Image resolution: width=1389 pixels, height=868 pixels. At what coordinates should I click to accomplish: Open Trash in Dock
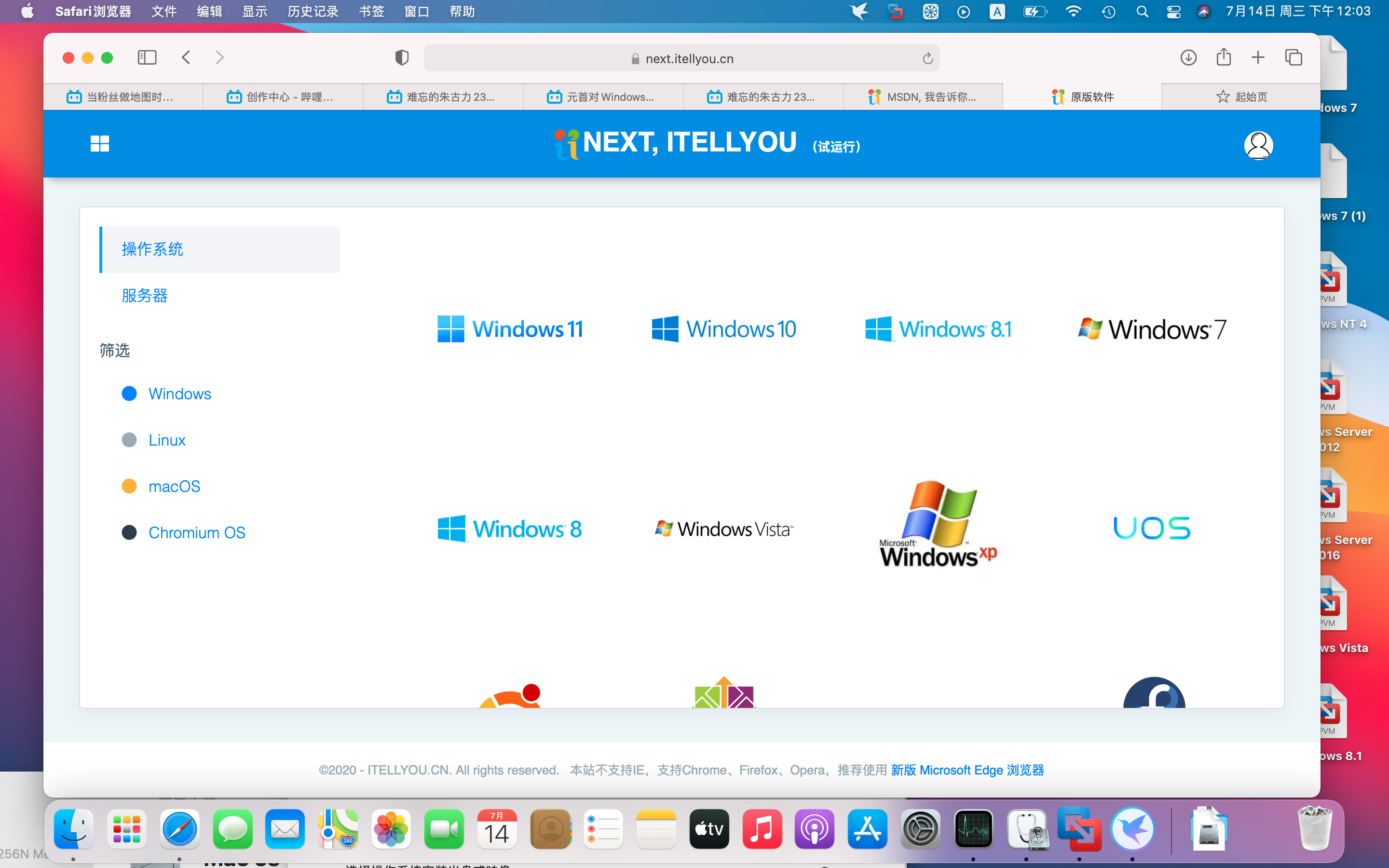(1315, 829)
